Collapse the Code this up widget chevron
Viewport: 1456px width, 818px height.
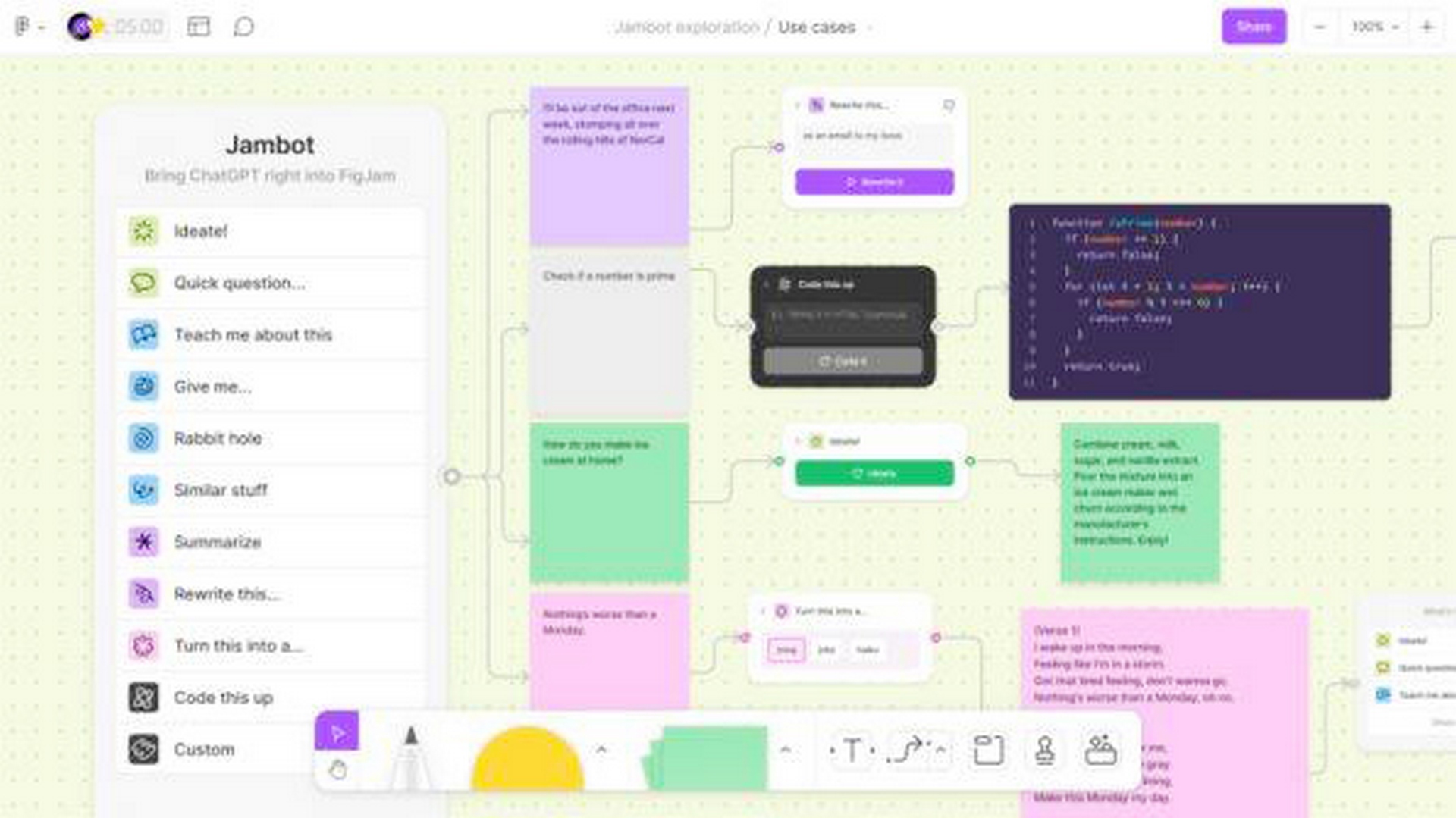pyautogui.click(x=766, y=284)
